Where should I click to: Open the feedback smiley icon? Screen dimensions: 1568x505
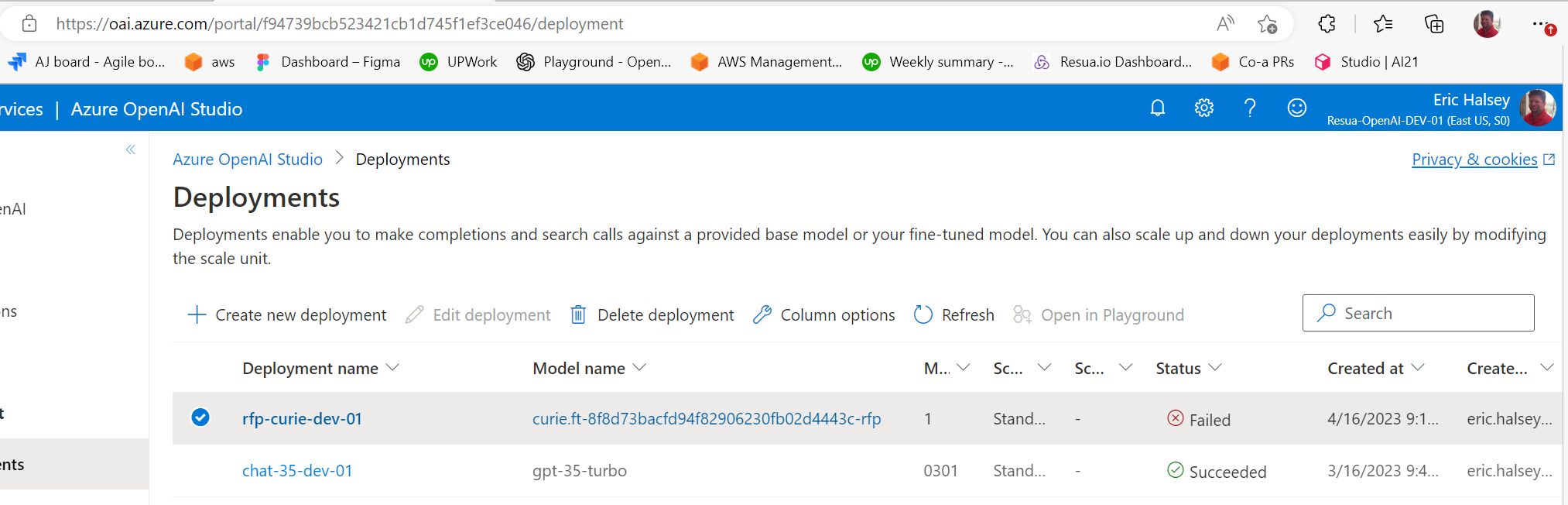pyautogui.click(x=1297, y=108)
